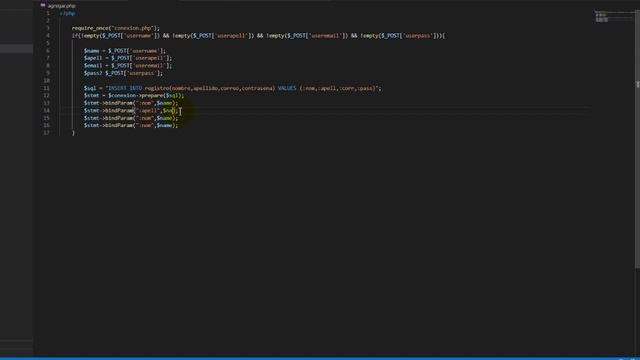Viewport: 640px width, 360px height.
Task: Click the $pass $_POST['userpass'] line
Action: pos(123,73)
